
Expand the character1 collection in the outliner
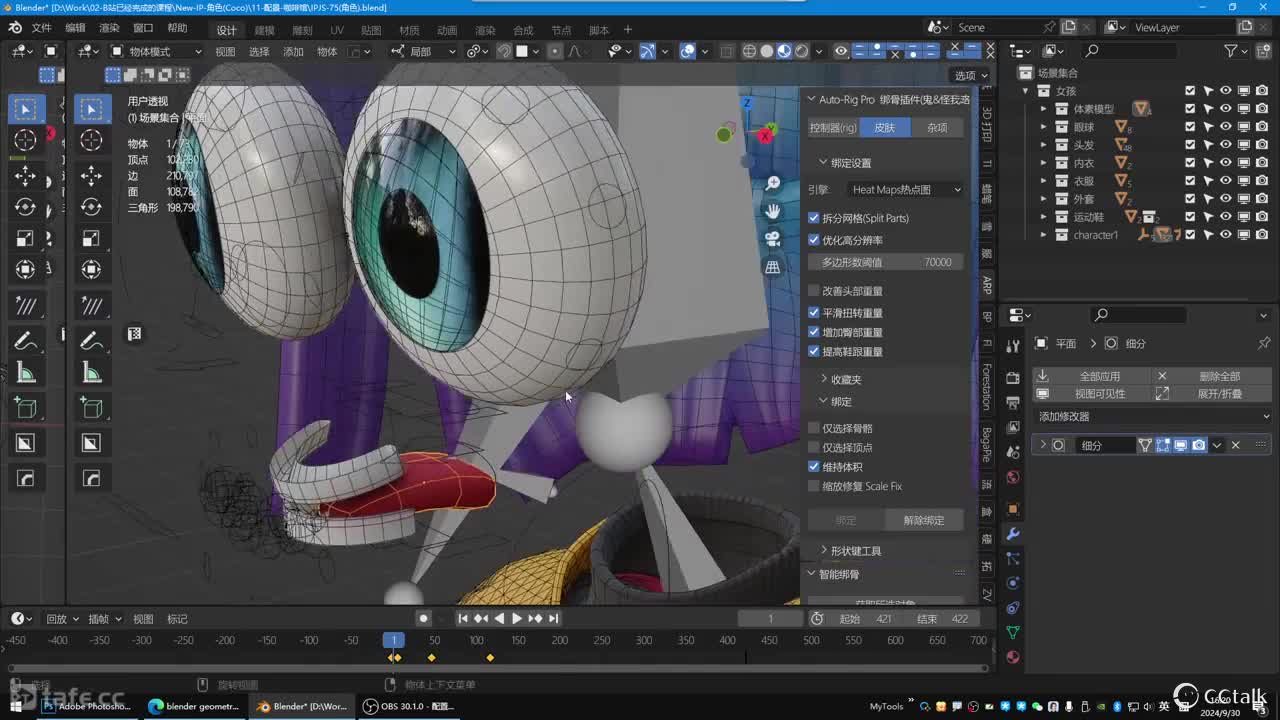point(1044,235)
